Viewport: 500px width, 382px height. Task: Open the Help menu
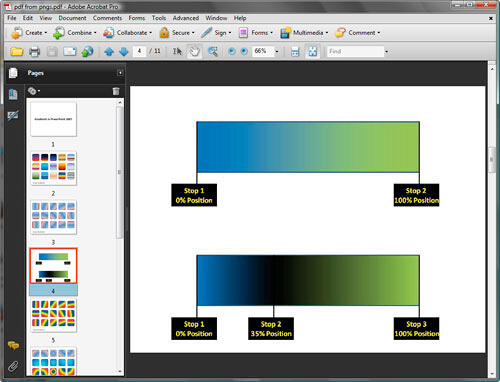click(240, 18)
